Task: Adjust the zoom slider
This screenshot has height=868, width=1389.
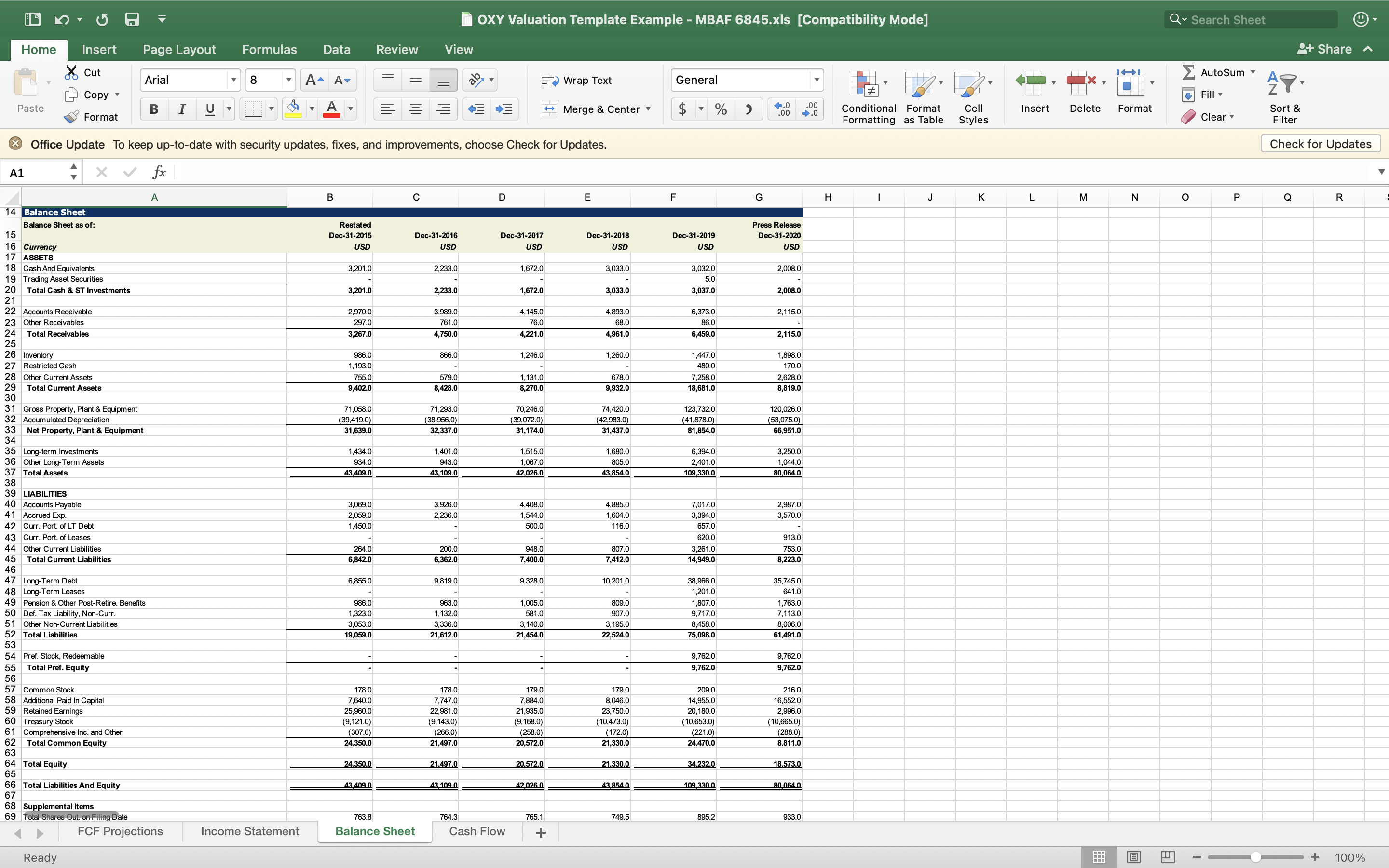Action: tap(1256, 856)
